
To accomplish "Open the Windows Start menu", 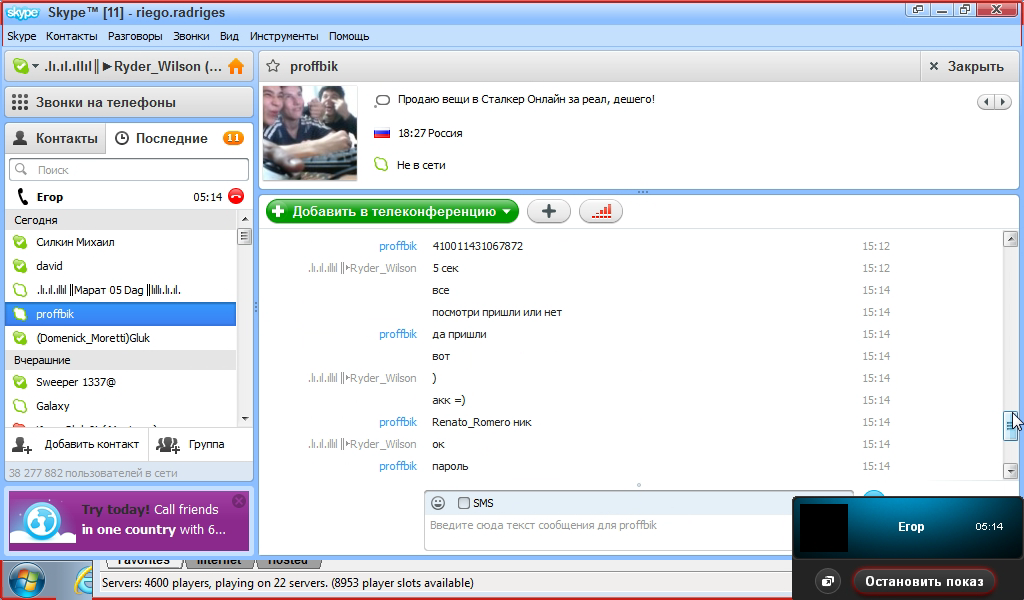I will pyautogui.click(x=26, y=580).
